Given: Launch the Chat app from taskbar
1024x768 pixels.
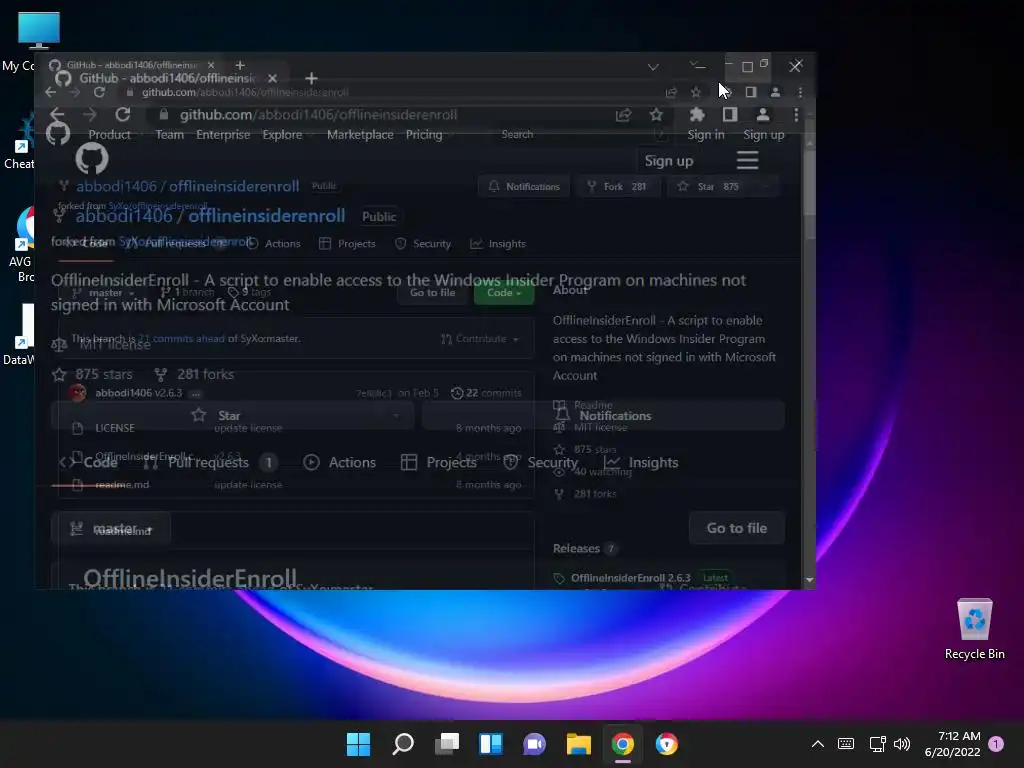Looking at the screenshot, I should point(534,744).
